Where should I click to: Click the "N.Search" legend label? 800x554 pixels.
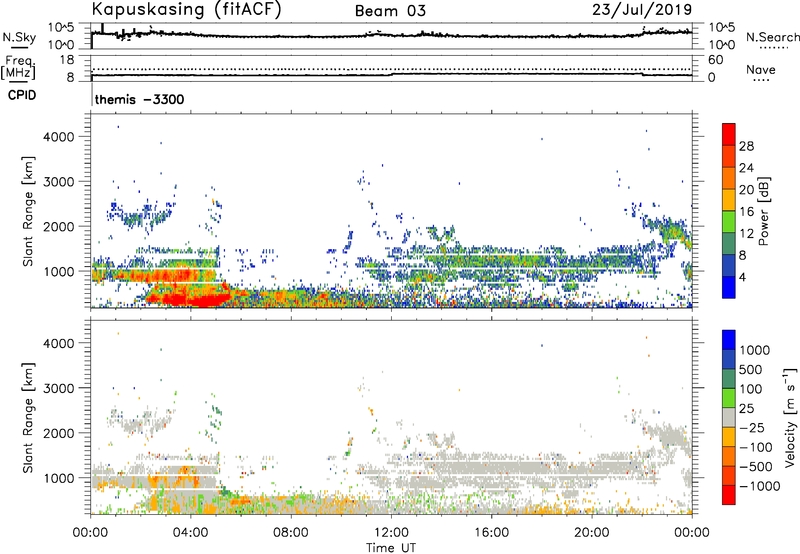point(772,37)
